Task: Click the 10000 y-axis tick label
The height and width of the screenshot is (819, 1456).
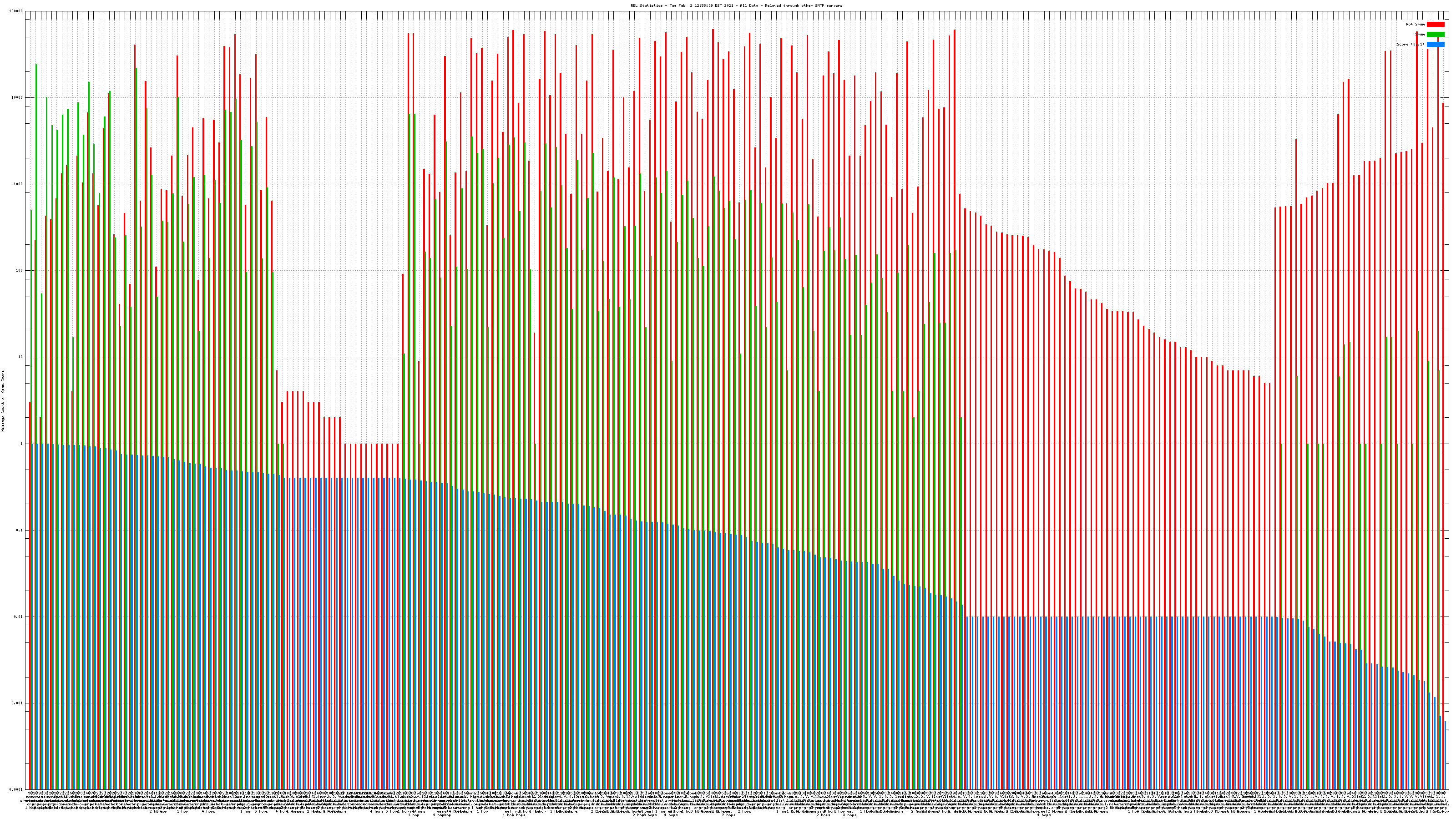Action: 18,98
